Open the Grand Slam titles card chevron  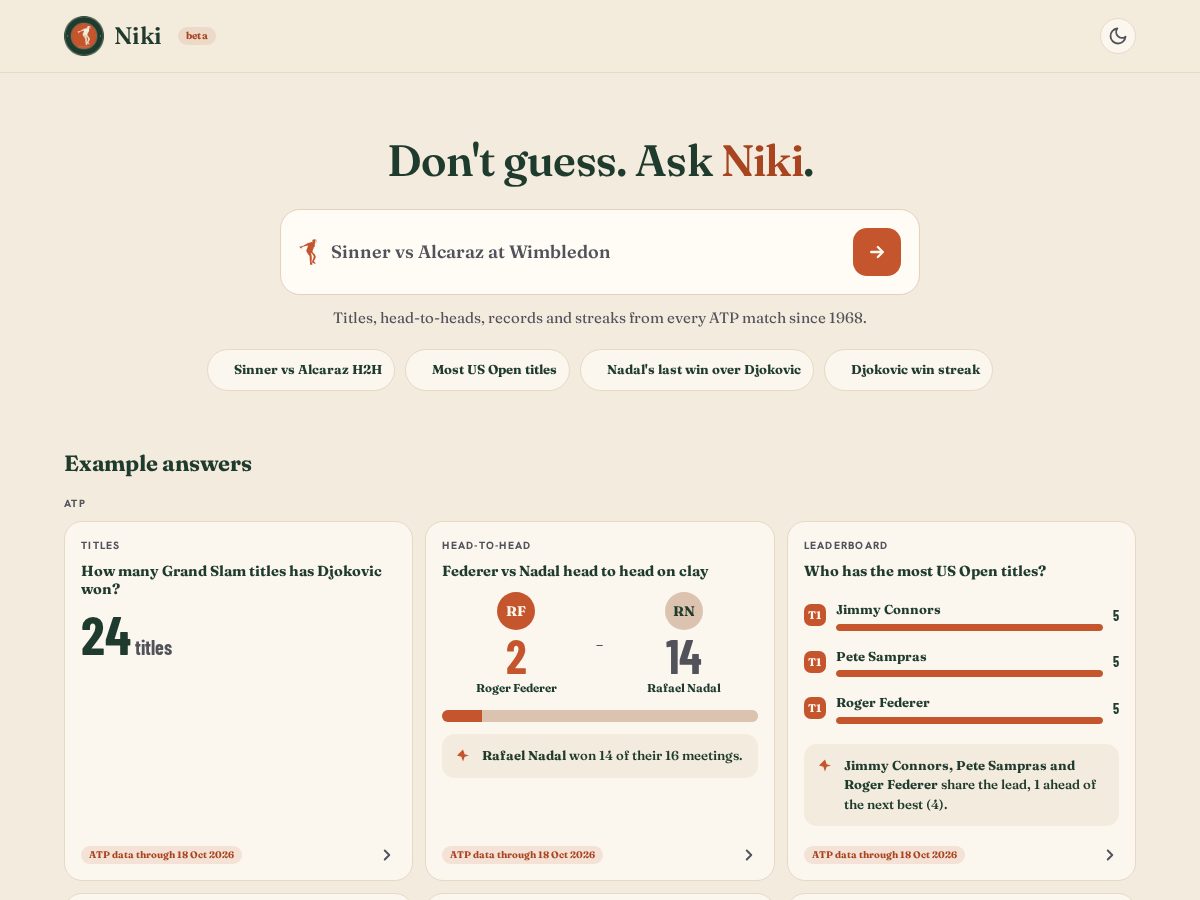[387, 855]
